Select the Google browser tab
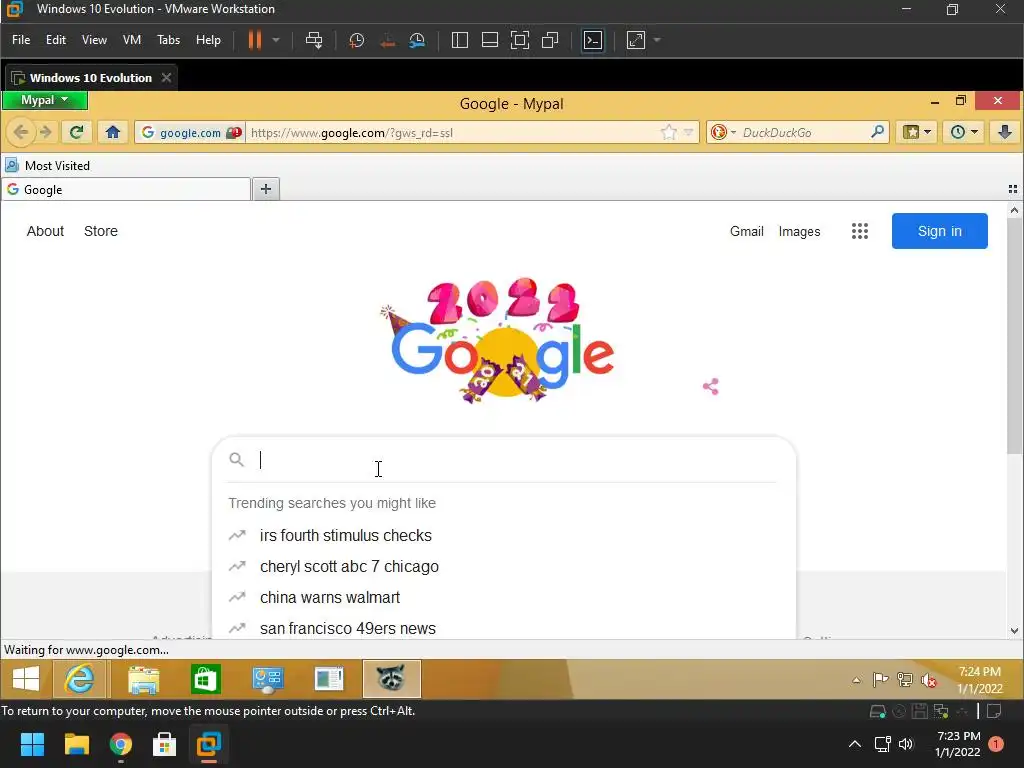The width and height of the screenshot is (1024, 768). click(127, 189)
